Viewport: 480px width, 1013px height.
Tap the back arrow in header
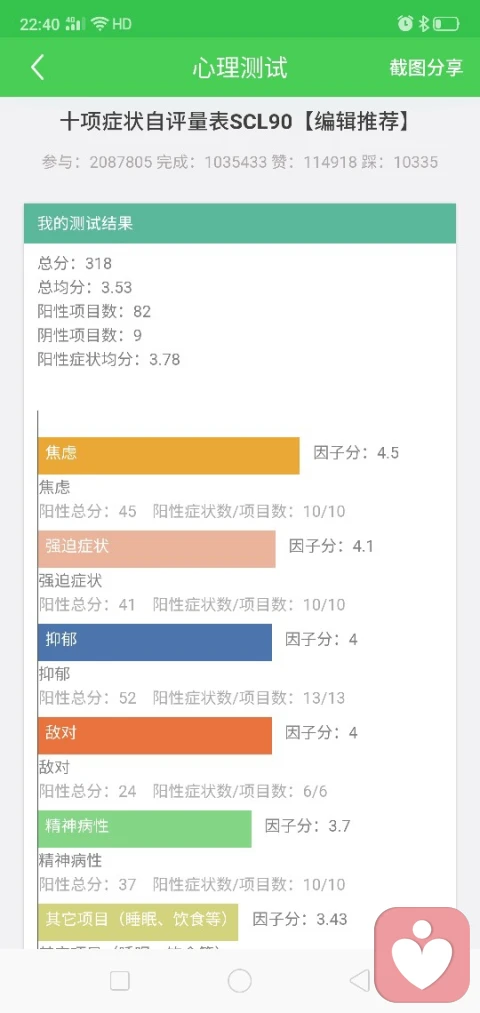coord(37,68)
